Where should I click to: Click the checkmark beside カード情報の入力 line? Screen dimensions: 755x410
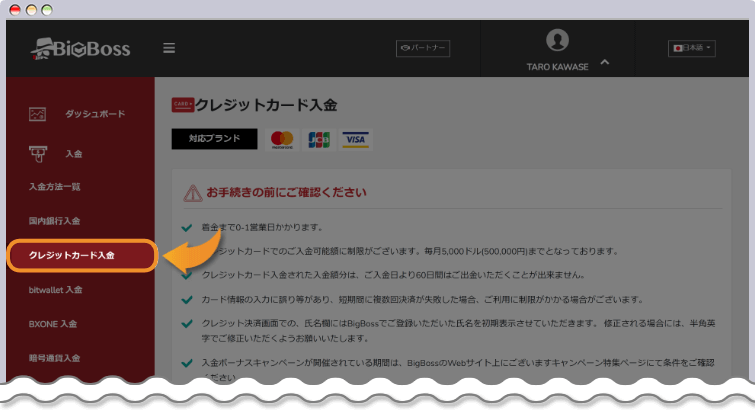(x=187, y=300)
